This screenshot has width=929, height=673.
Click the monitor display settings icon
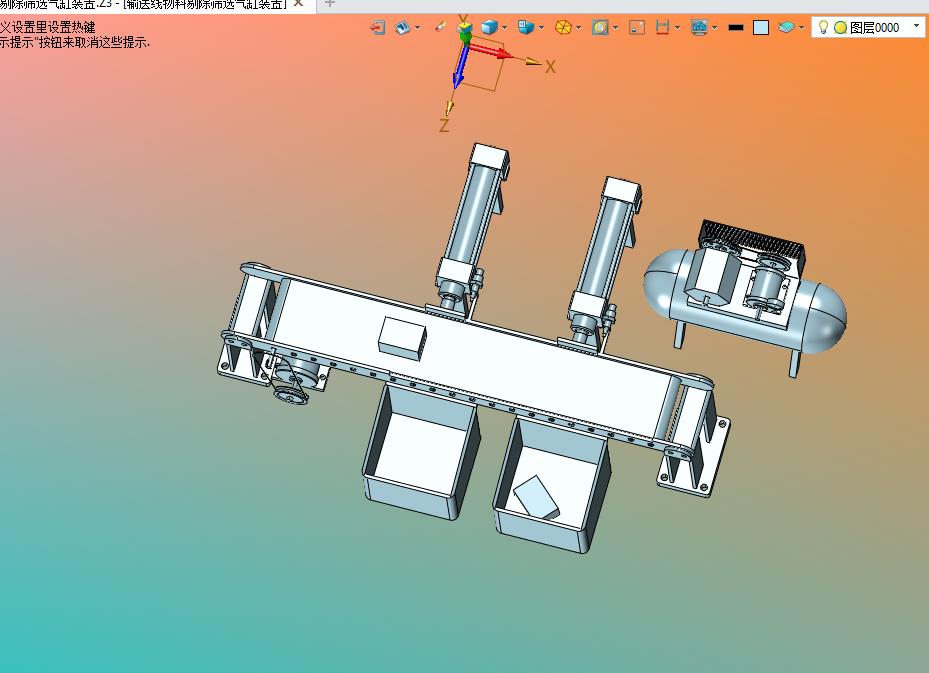pyautogui.click(x=699, y=27)
